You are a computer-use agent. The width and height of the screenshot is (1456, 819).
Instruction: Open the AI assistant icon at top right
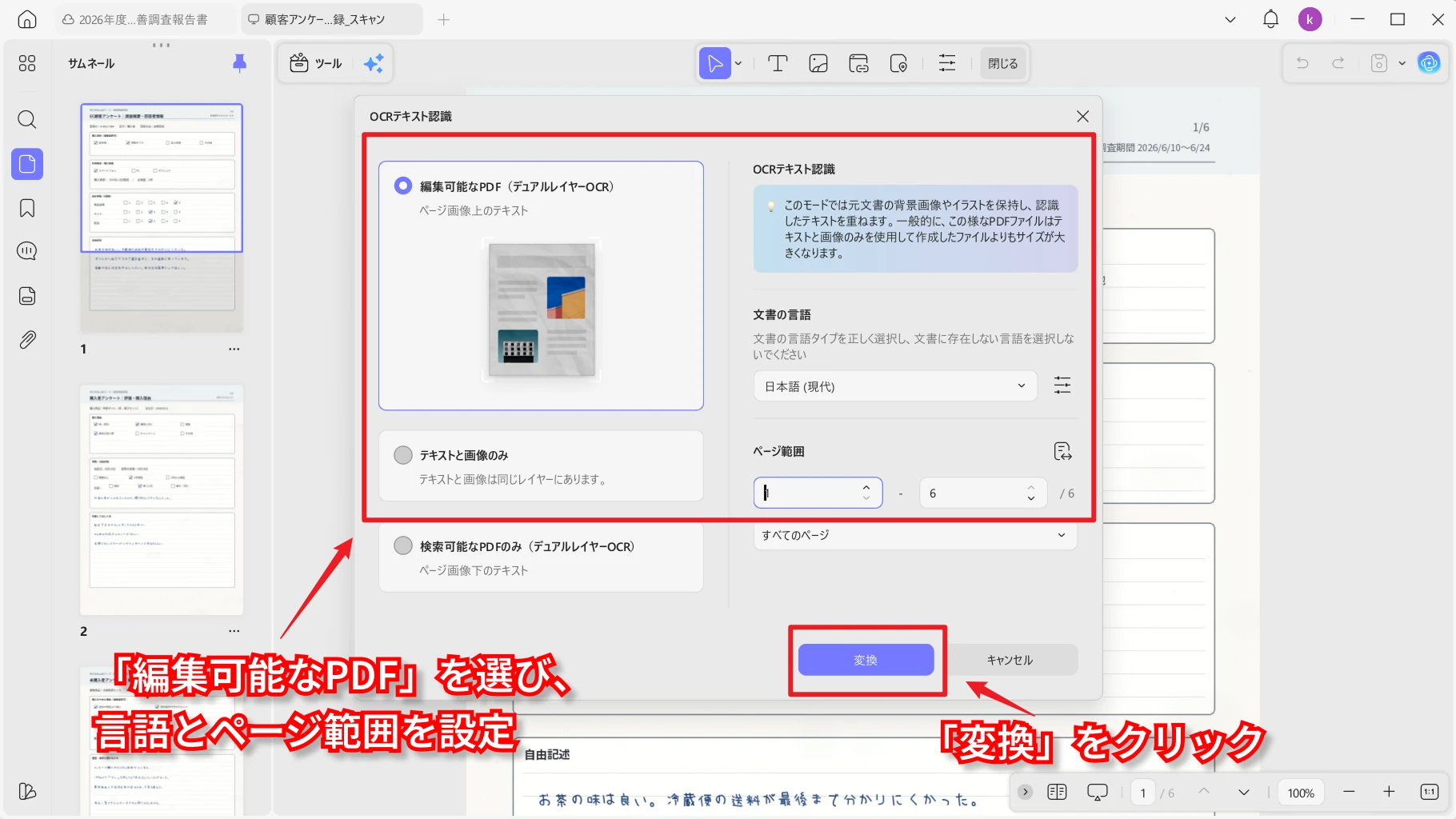pyautogui.click(x=1429, y=62)
